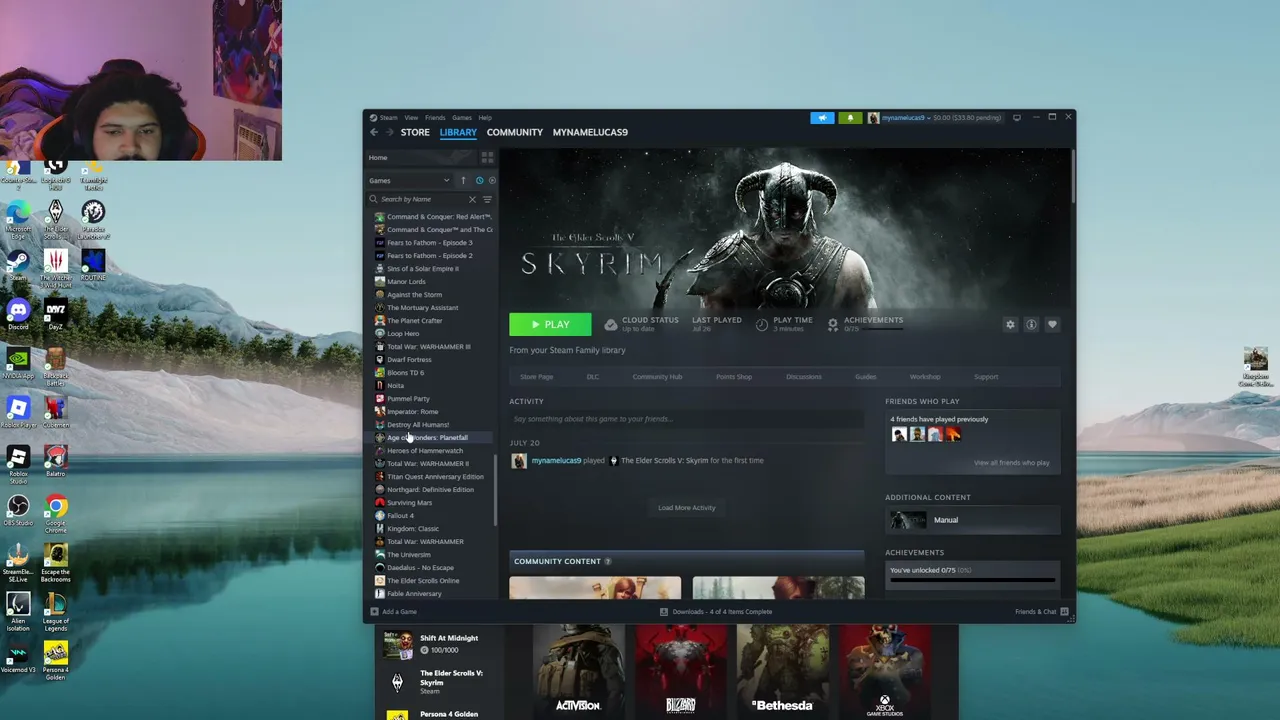Click the achievements progress bar

pyautogui.click(x=972, y=580)
